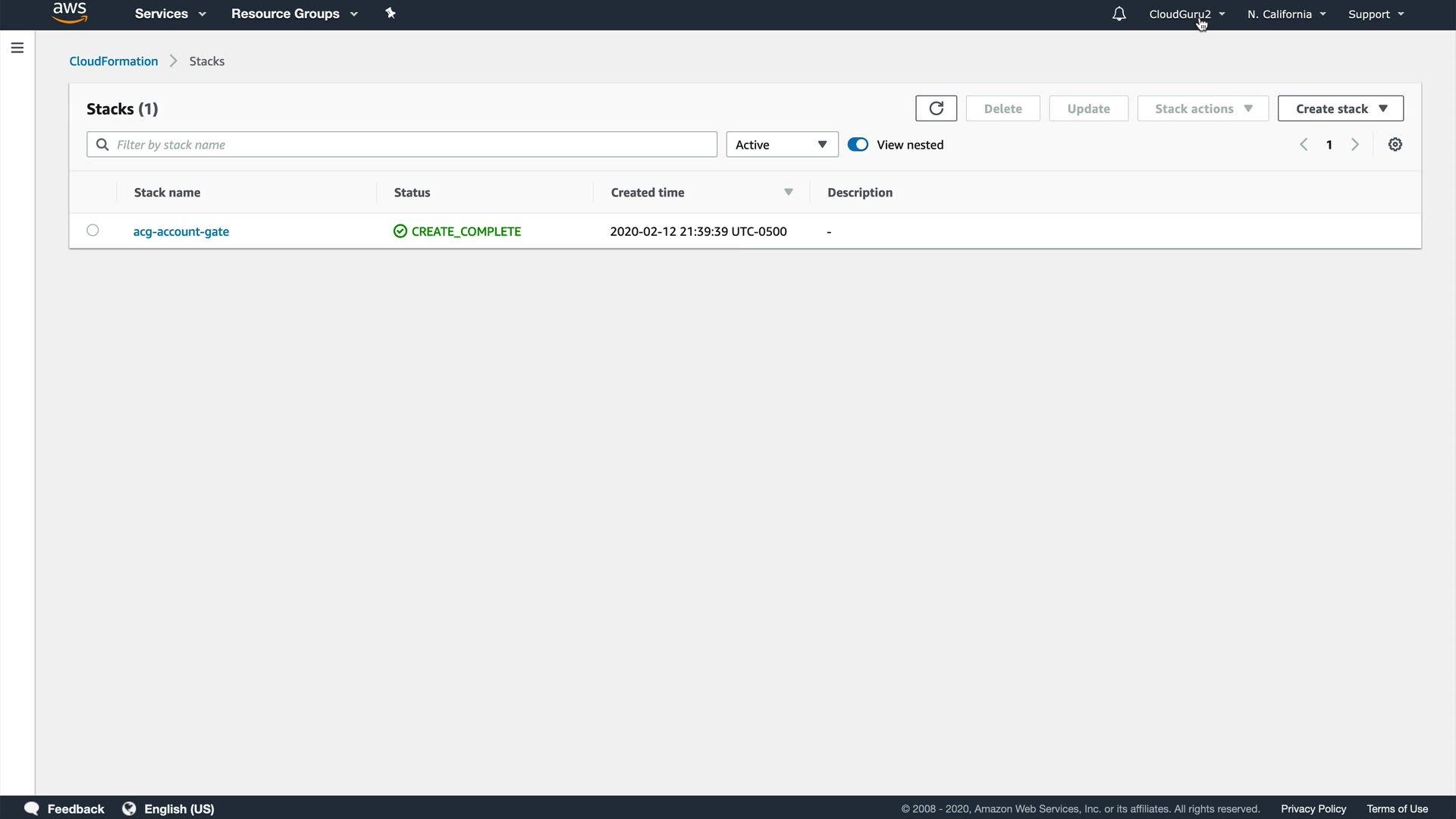Click the CloudFormation breadcrumb link

point(114,61)
